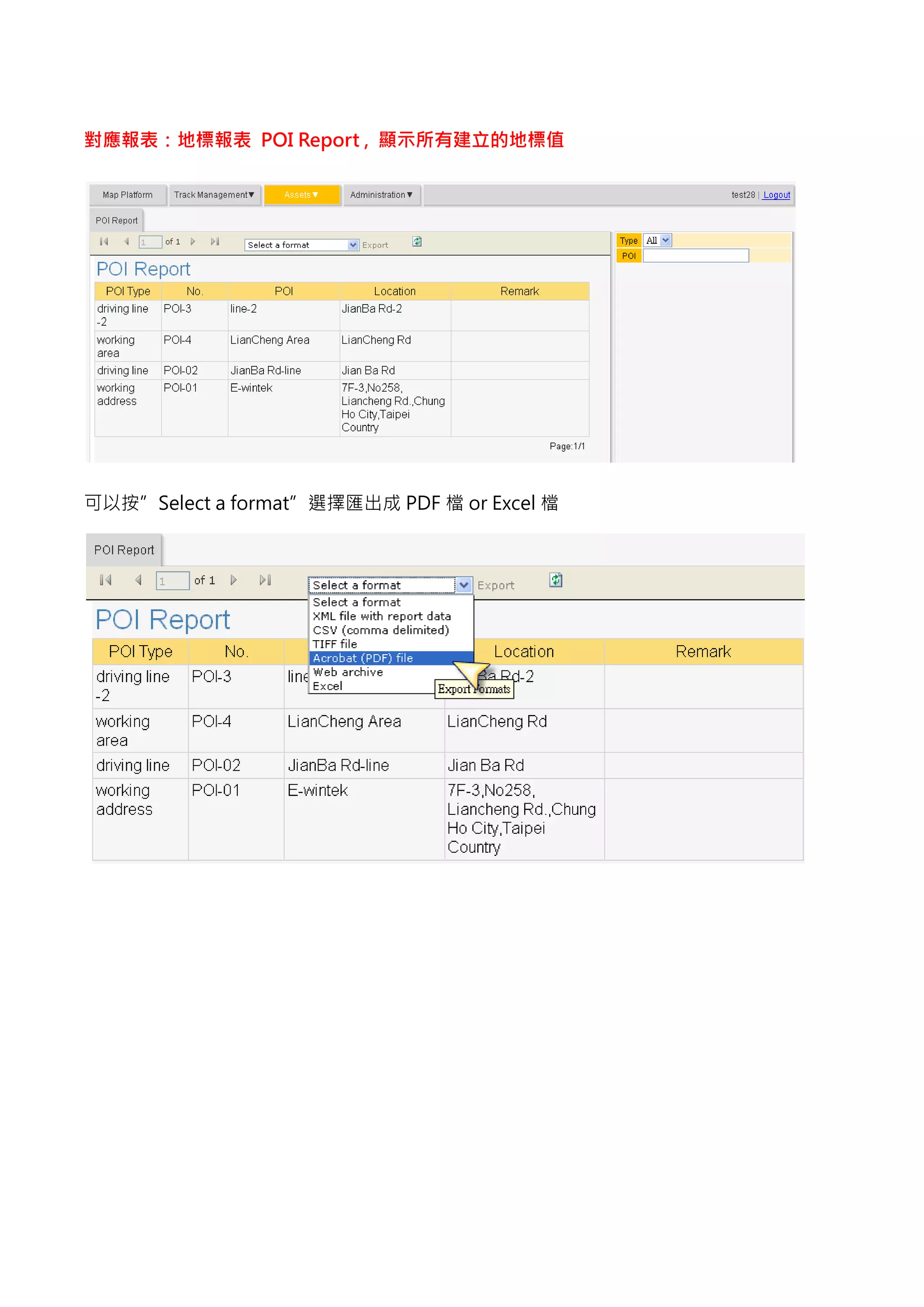The height and width of the screenshot is (1307, 924).
Task: Expand Track Management menu
Action: [214, 195]
